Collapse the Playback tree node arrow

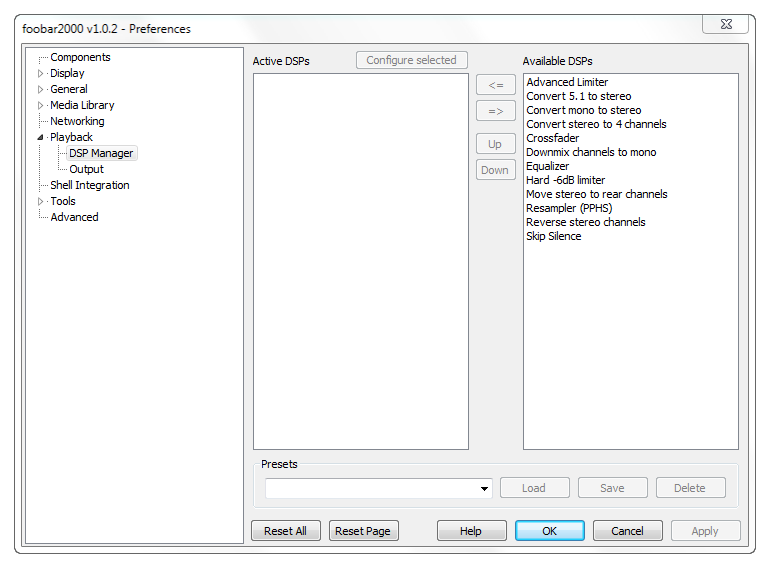click(41, 137)
